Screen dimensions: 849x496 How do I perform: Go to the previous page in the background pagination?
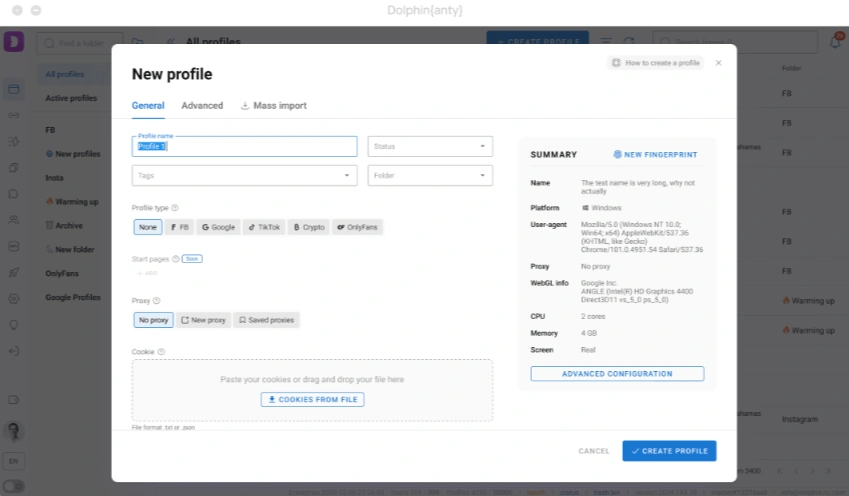tap(796, 471)
